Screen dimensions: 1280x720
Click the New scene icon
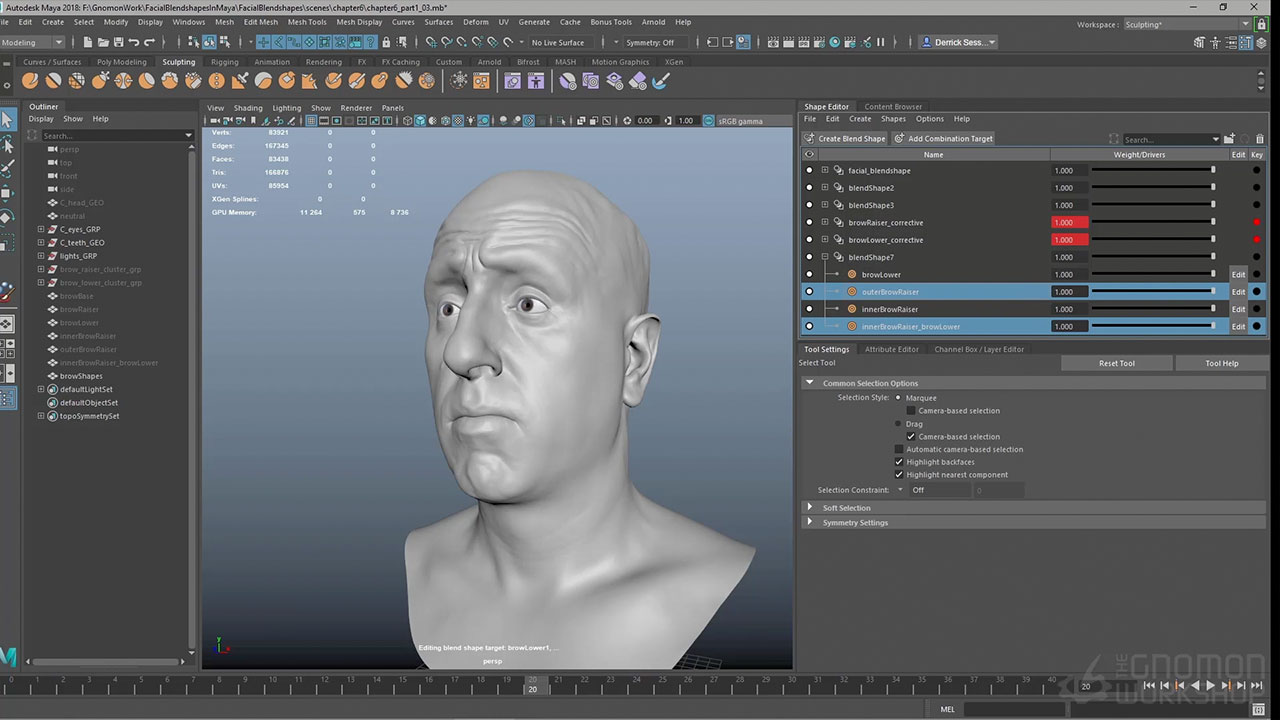tap(88, 42)
